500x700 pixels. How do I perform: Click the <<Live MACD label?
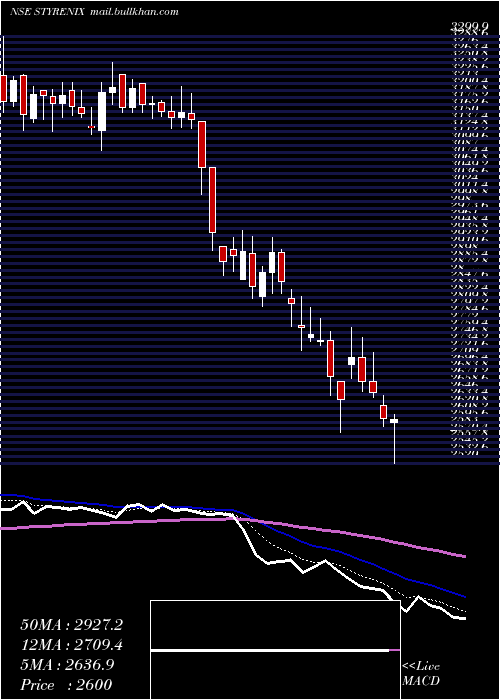click(x=421, y=674)
